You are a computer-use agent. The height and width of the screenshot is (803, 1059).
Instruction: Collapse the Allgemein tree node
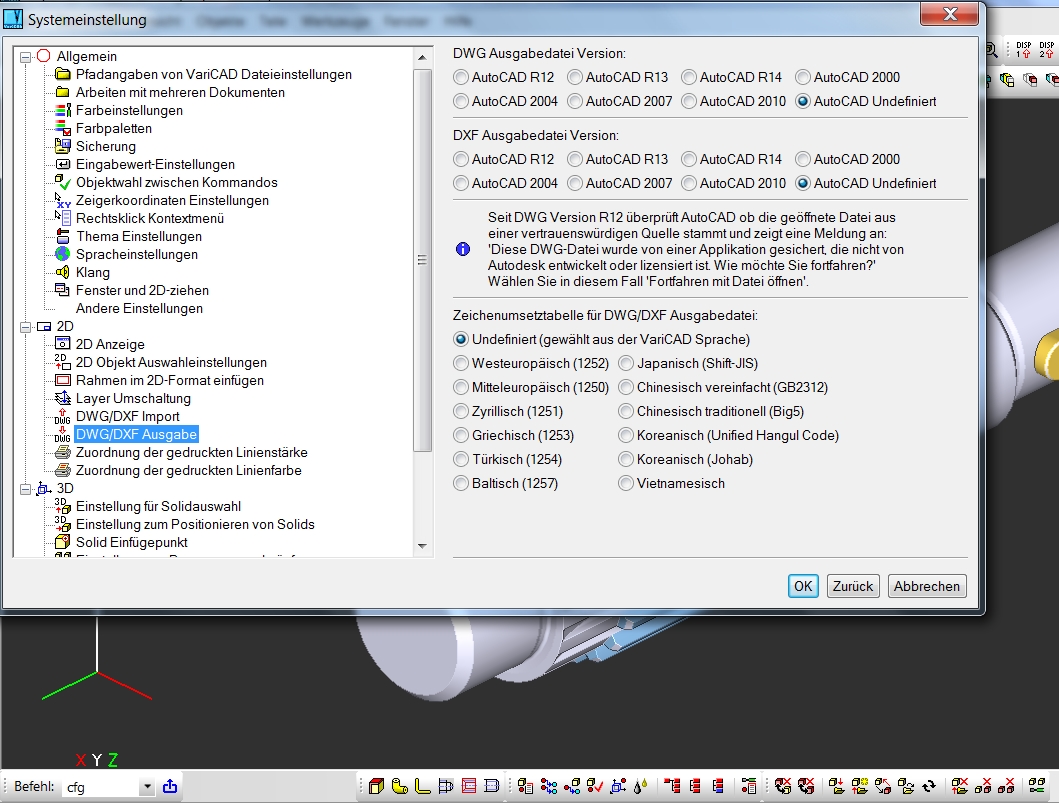pyautogui.click(x=26, y=57)
